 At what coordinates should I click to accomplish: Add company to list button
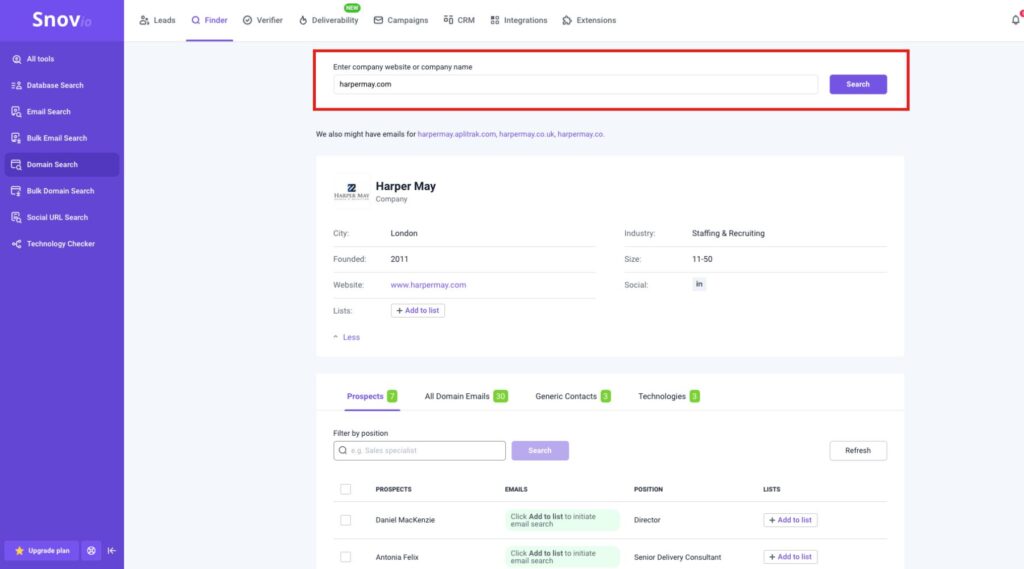click(x=418, y=310)
